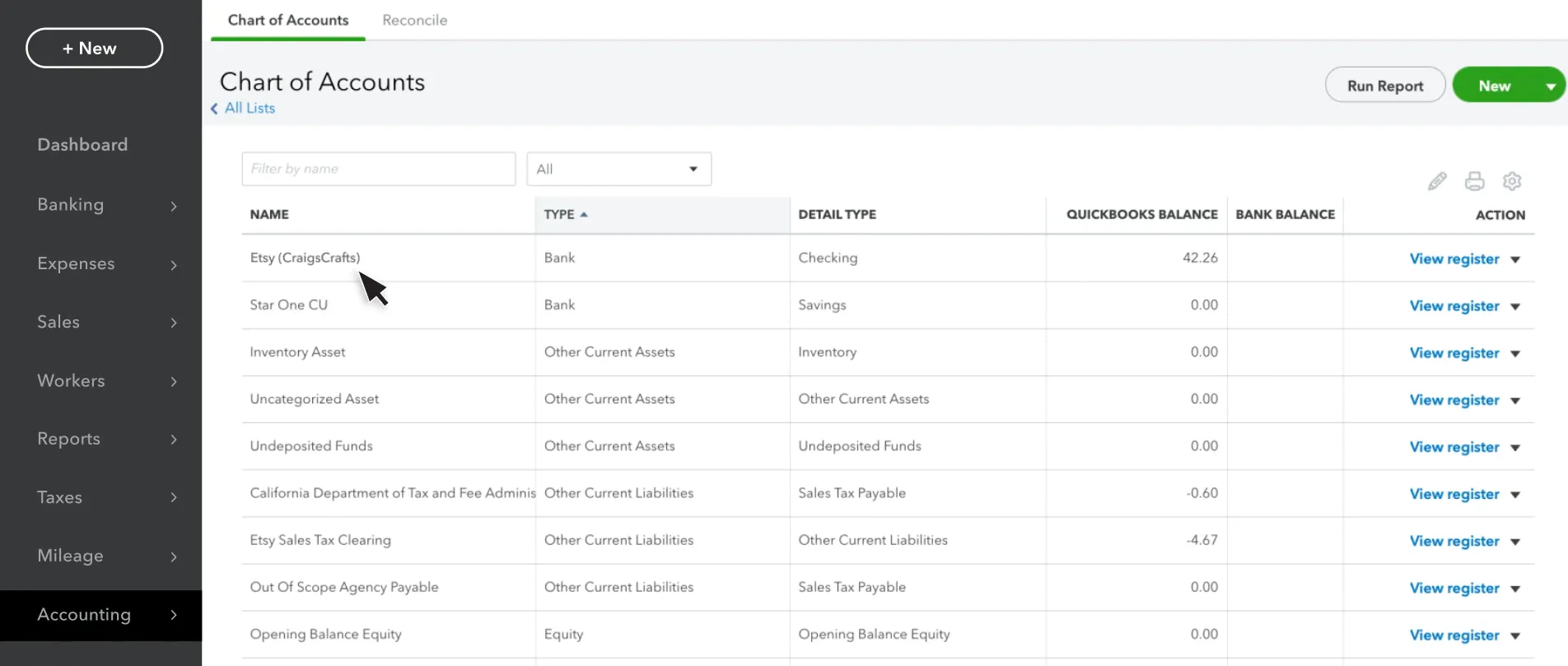Click the Savings detail type cell
Viewport: 1568px width, 666px height.
(822, 305)
